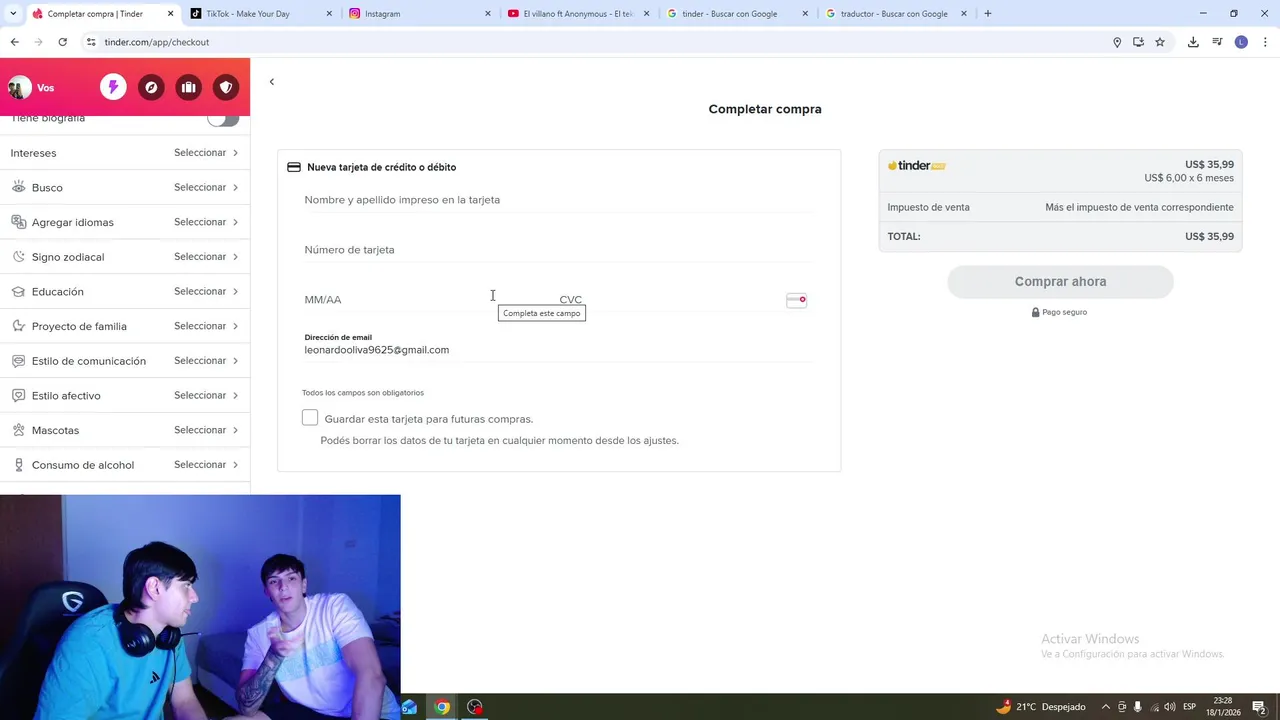
Task: Bookmark this page with the star icon
Action: tap(1160, 42)
